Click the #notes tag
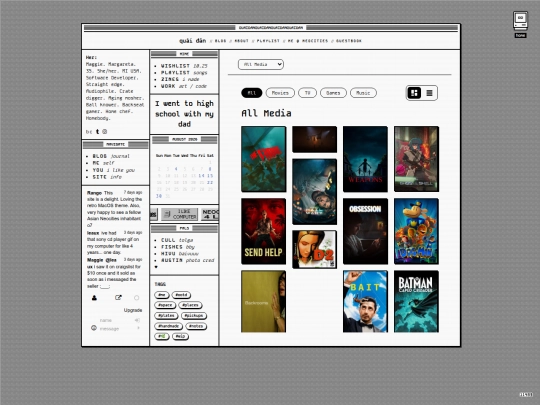Image resolution: width=540 pixels, height=405 pixels. click(196, 326)
